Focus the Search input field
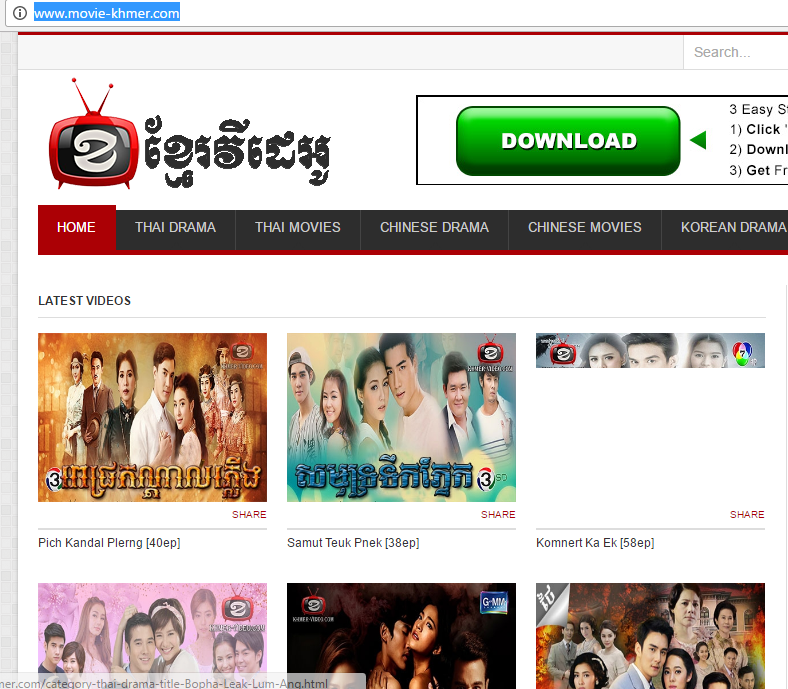 [x=736, y=52]
